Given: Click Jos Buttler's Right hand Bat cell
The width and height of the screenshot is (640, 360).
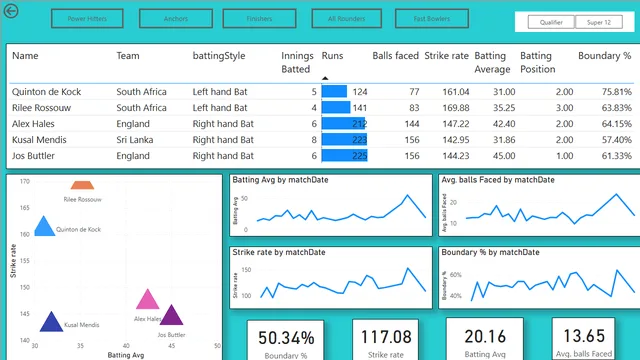Looking at the screenshot, I should point(223,156).
